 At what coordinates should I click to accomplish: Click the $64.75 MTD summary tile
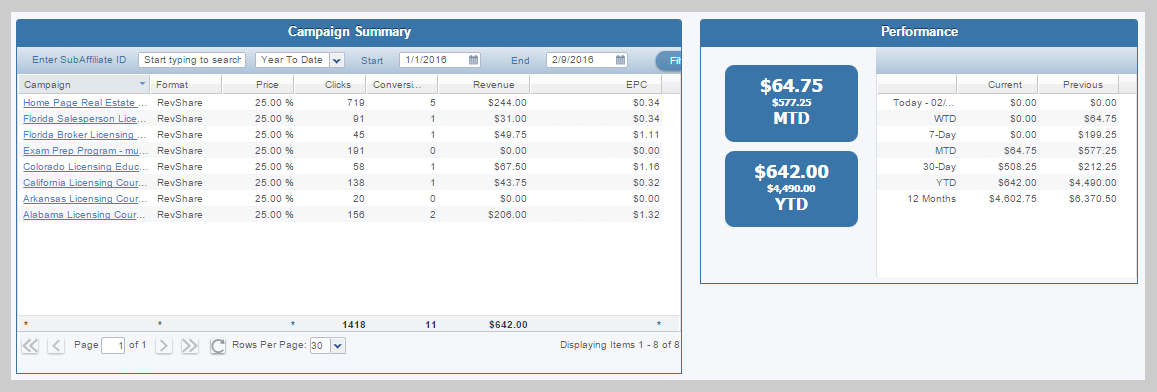click(791, 103)
